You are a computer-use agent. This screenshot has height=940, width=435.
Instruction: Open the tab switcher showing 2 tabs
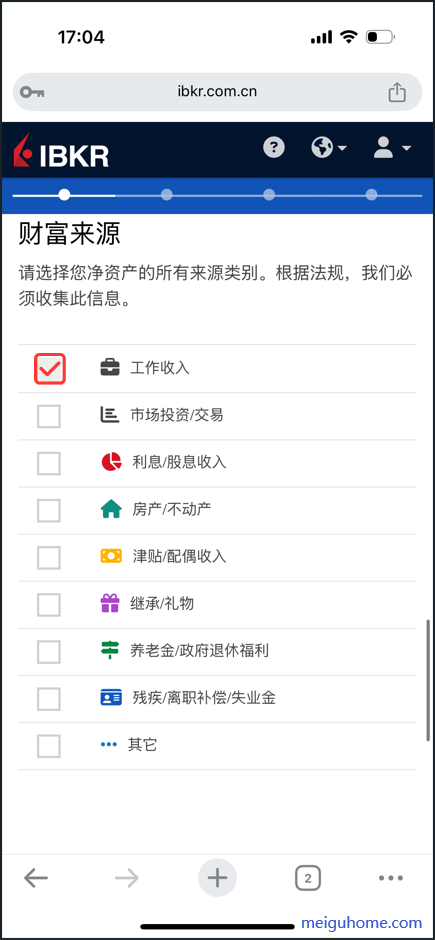(x=308, y=878)
